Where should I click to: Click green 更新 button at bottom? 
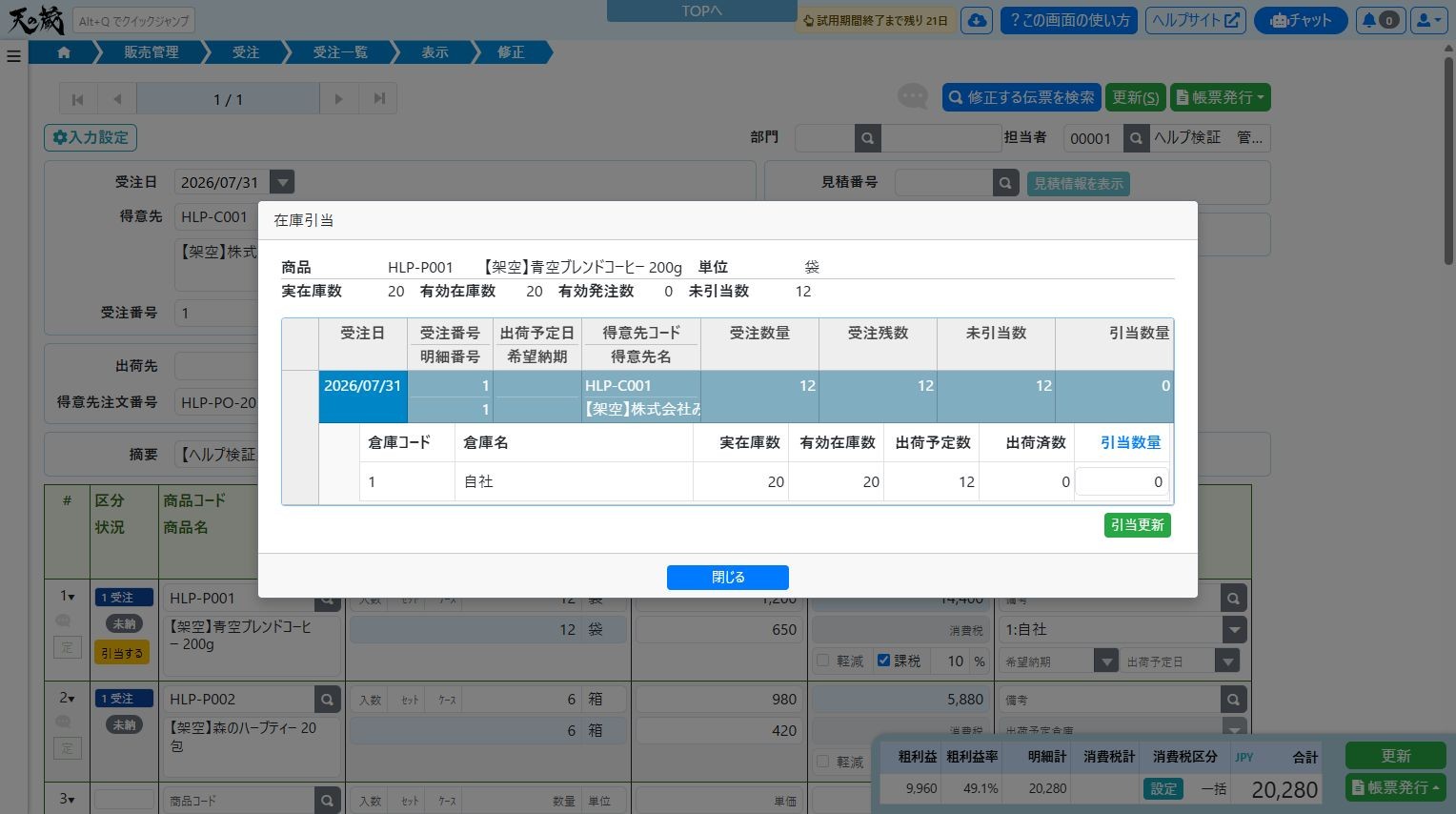(1396, 756)
